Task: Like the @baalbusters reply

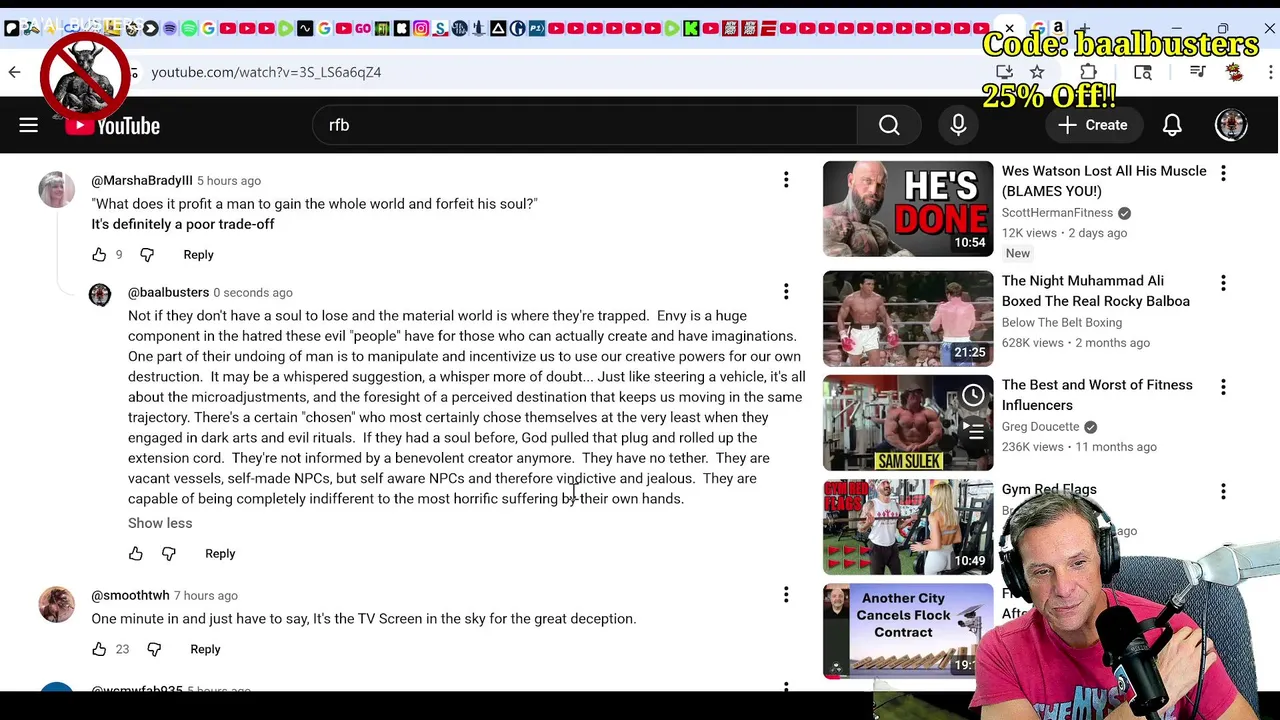Action: click(136, 554)
